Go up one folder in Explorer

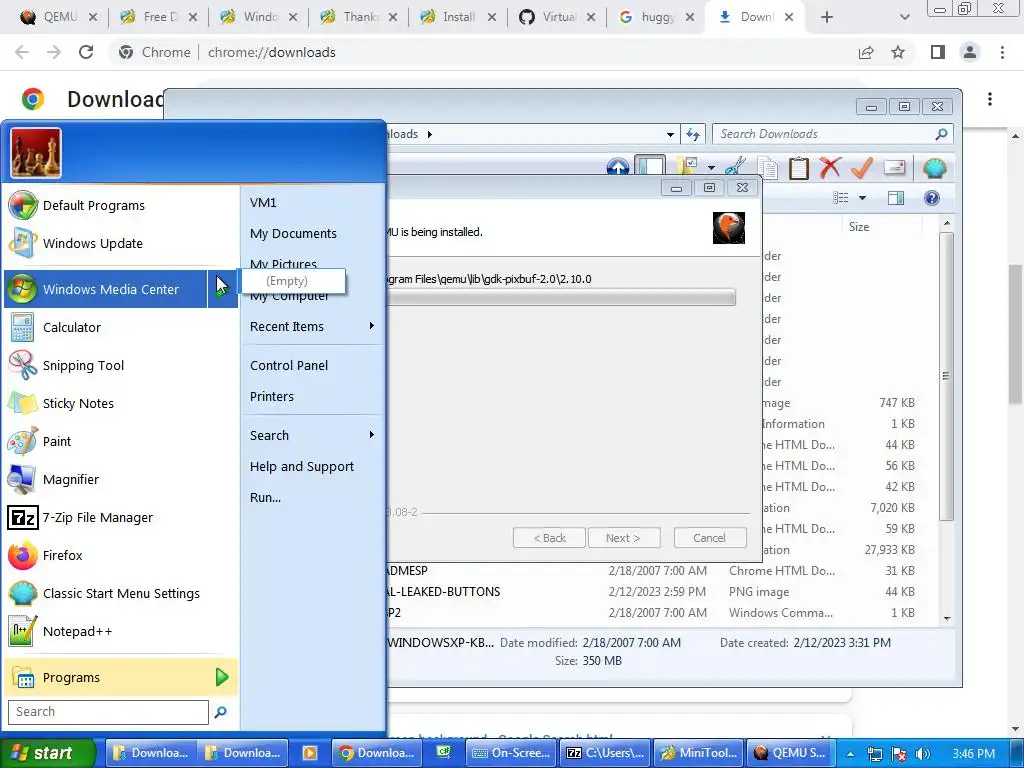pyautogui.click(x=618, y=168)
